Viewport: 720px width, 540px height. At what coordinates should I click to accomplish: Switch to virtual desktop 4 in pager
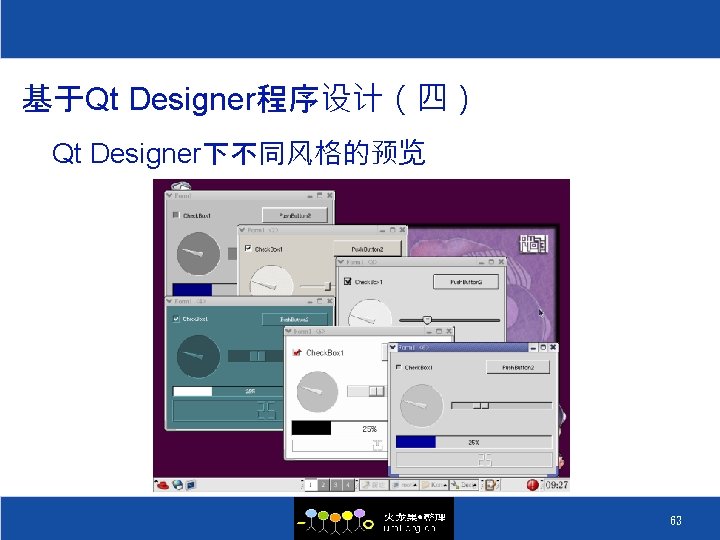tap(348, 484)
